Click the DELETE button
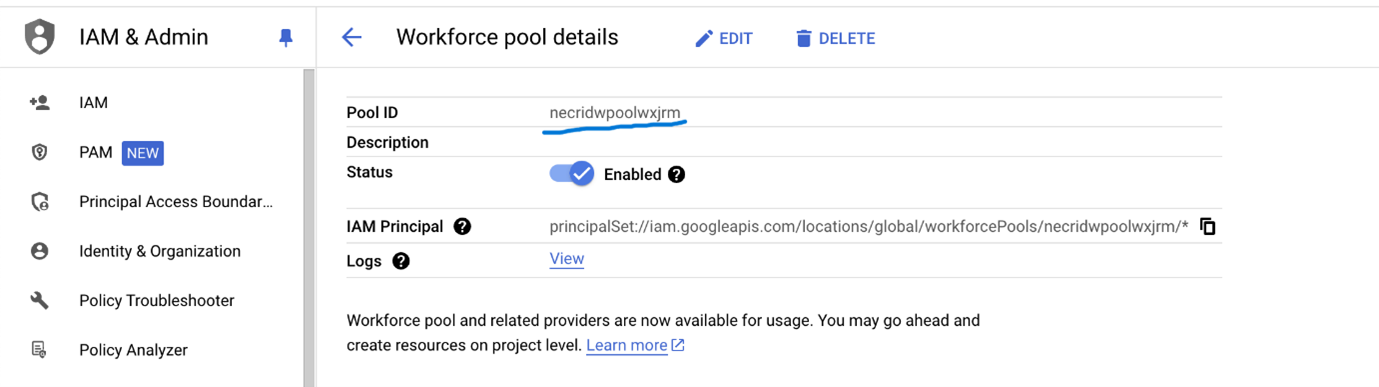This screenshot has height=387, width=1379. tap(835, 38)
